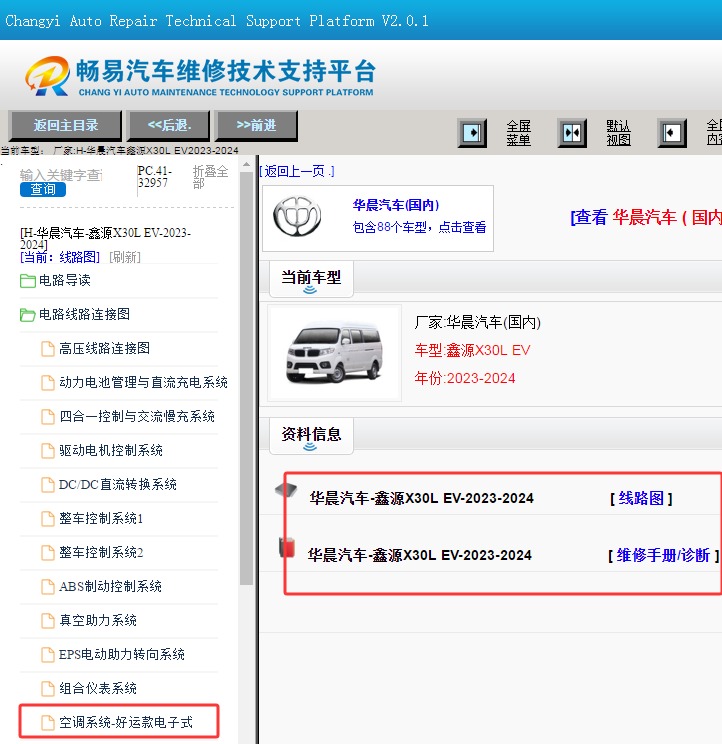Viewport: 722px width, 744px height.
Task: Open 四合一控制与交流慢充系统 item
Action: pyautogui.click(x=137, y=417)
